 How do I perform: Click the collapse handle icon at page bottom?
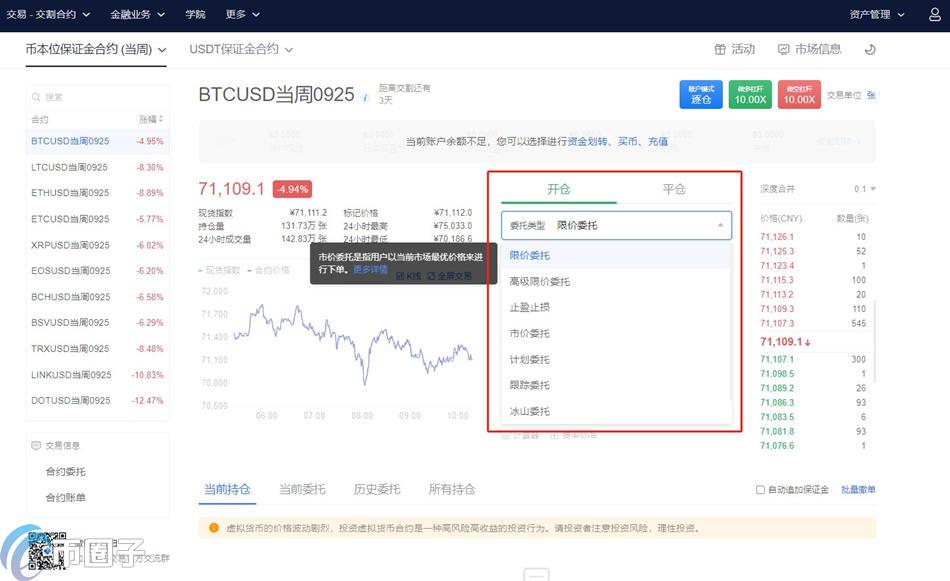coord(536,574)
